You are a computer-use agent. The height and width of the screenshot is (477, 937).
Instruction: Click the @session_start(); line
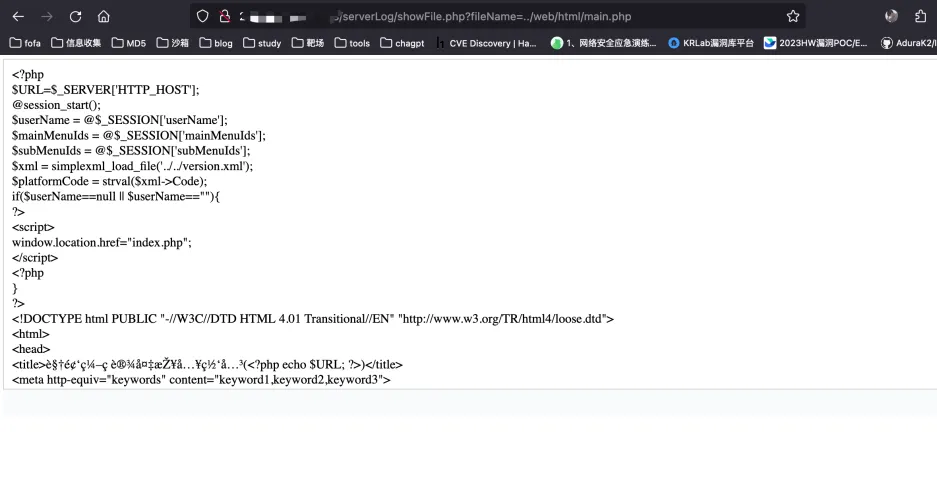coord(57,105)
